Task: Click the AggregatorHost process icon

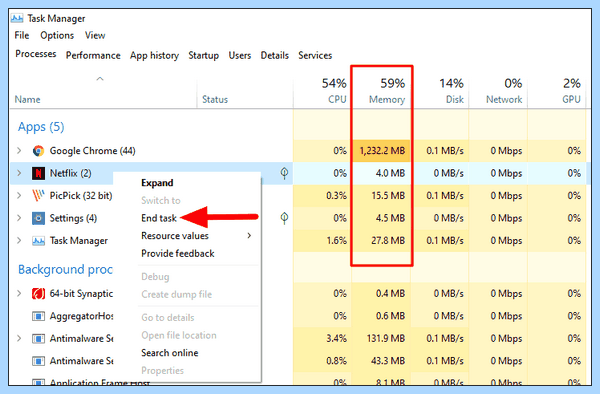Action: (38, 316)
